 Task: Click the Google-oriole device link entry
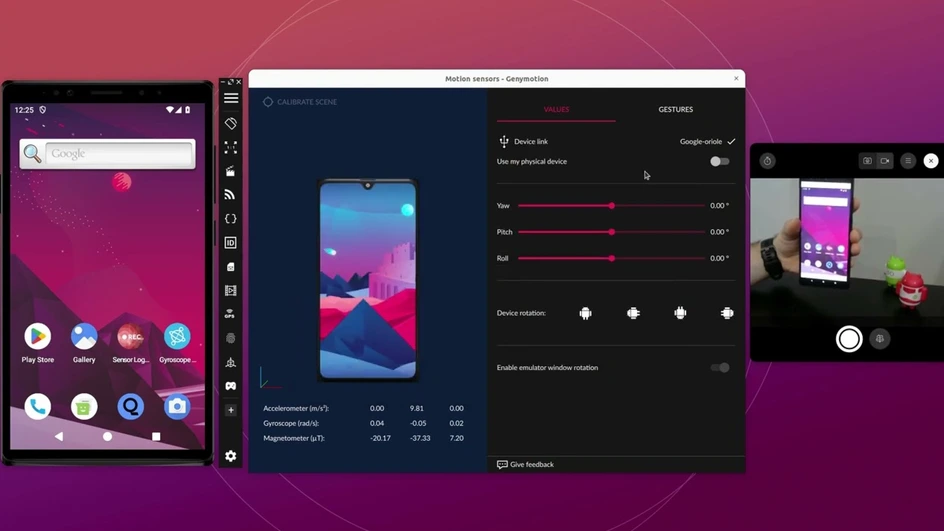(707, 141)
